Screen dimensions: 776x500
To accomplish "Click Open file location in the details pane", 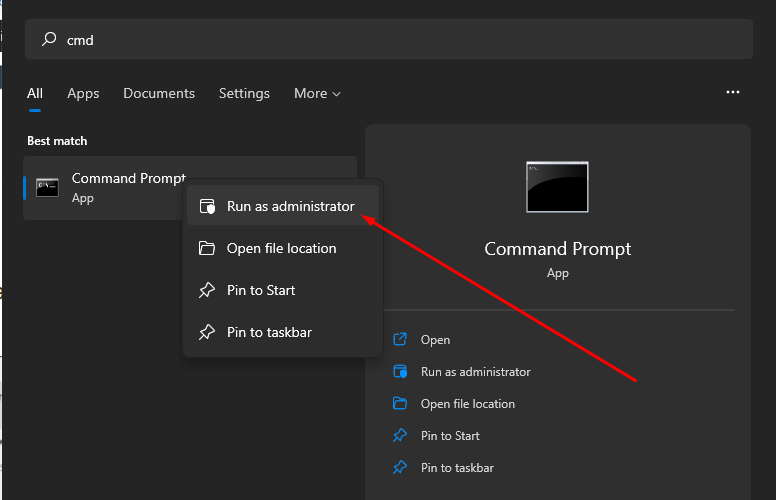I will (x=467, y=404).
